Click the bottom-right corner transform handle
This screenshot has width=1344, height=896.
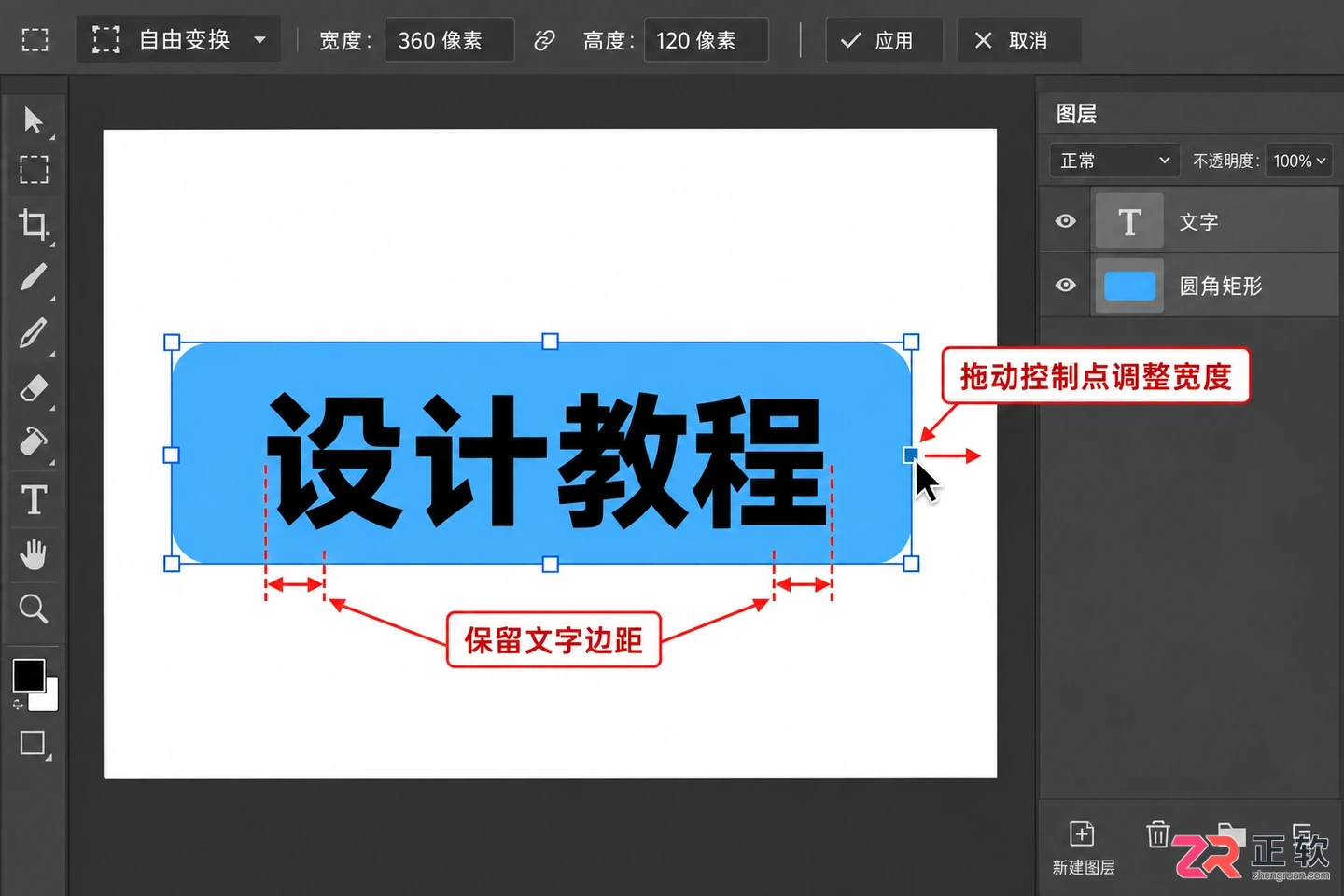click(x=911, y=564)
